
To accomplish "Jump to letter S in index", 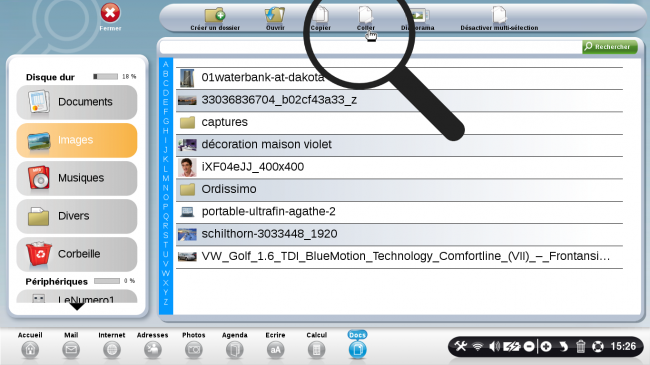I will coord(165,235).
